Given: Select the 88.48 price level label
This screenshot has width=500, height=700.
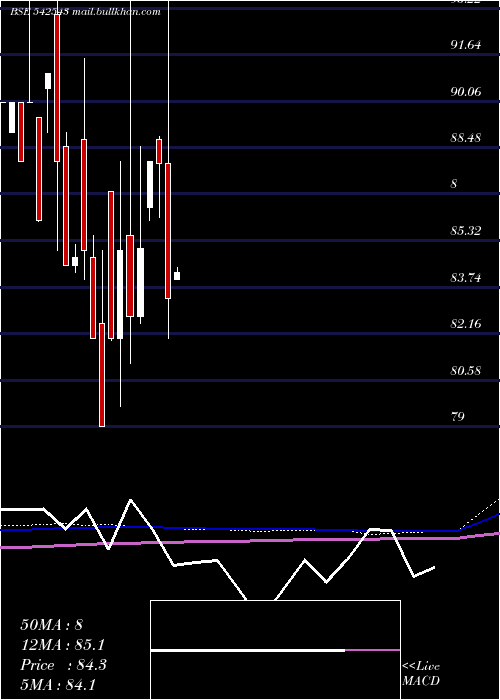Looking at the screenshot, I should pyautogui.click(x=466, y=138).
